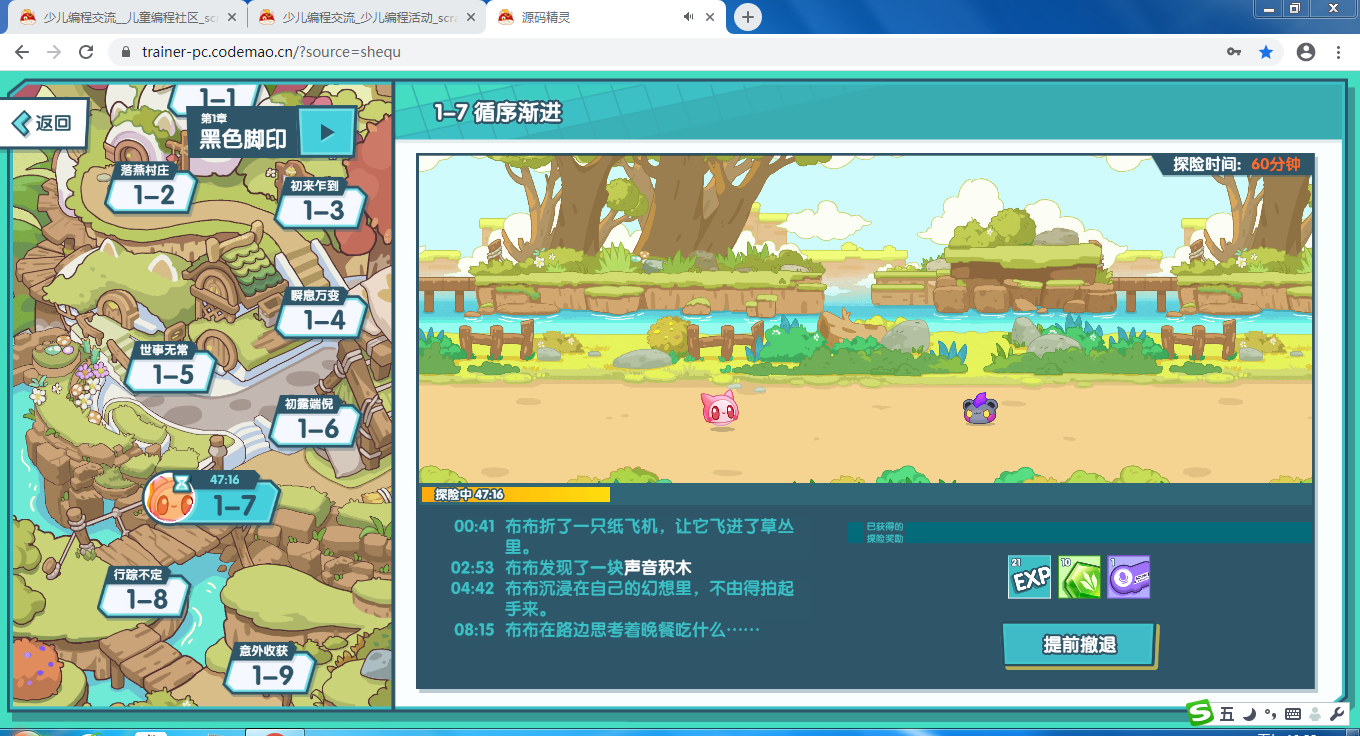Open the Chrome profile account icon
Image resolution: width=1360 pixels, height=736 pixels.
[x=1306, y=52]
